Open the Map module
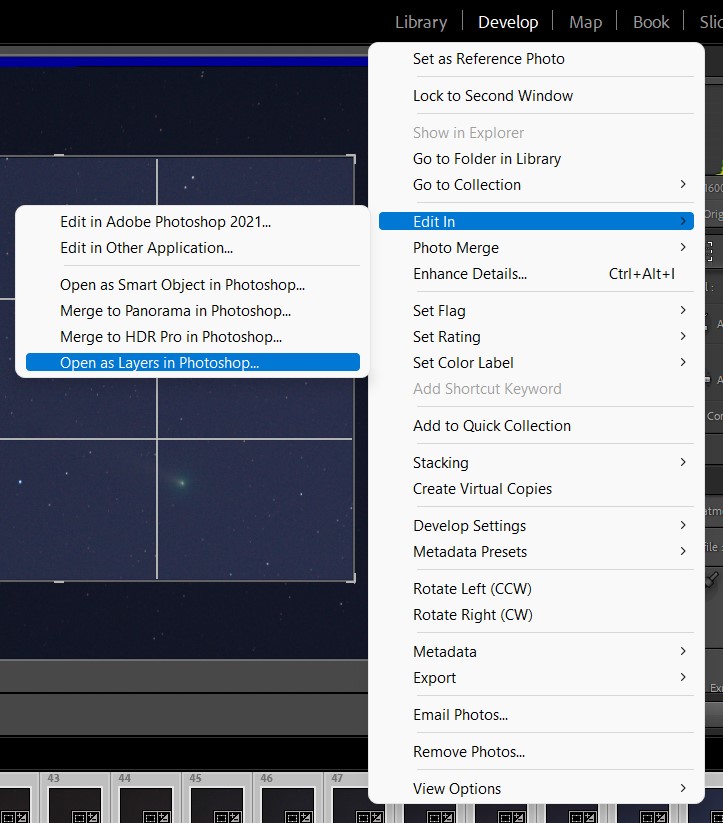 (585, 22)
